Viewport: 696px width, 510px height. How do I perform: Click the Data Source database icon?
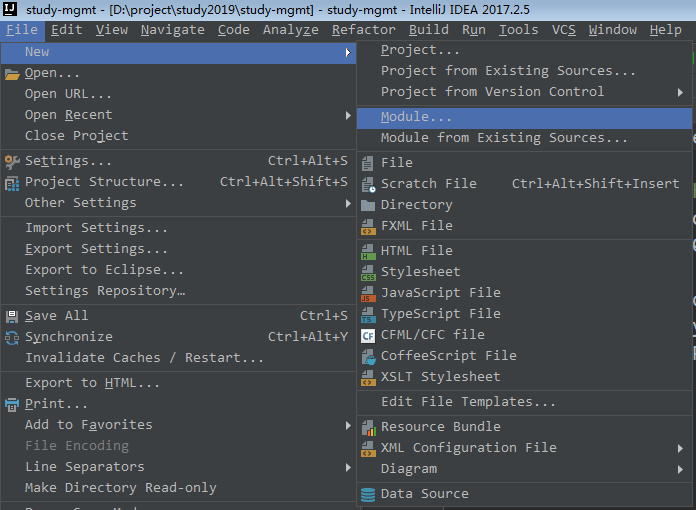pyautogui.click(x=368, y=494)
